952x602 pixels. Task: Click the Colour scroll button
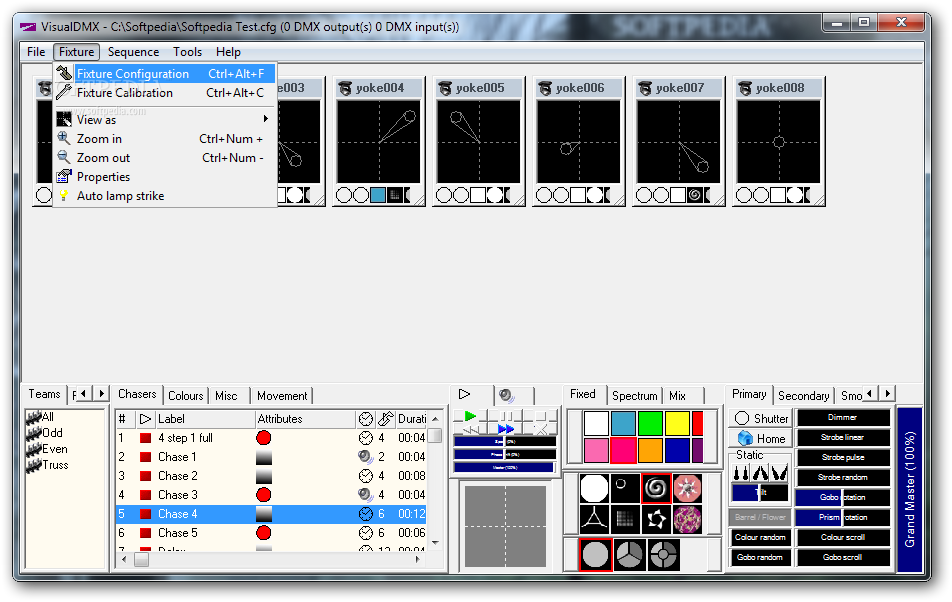(x=843, y=537)
